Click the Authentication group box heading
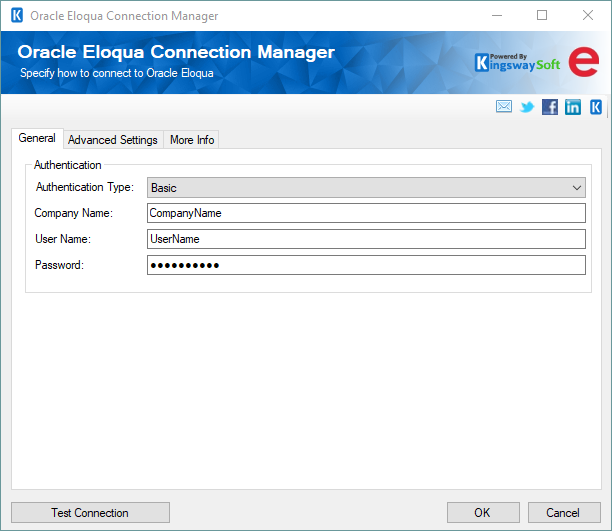Viewport: 612px width, 531px height. pos(68,165)
